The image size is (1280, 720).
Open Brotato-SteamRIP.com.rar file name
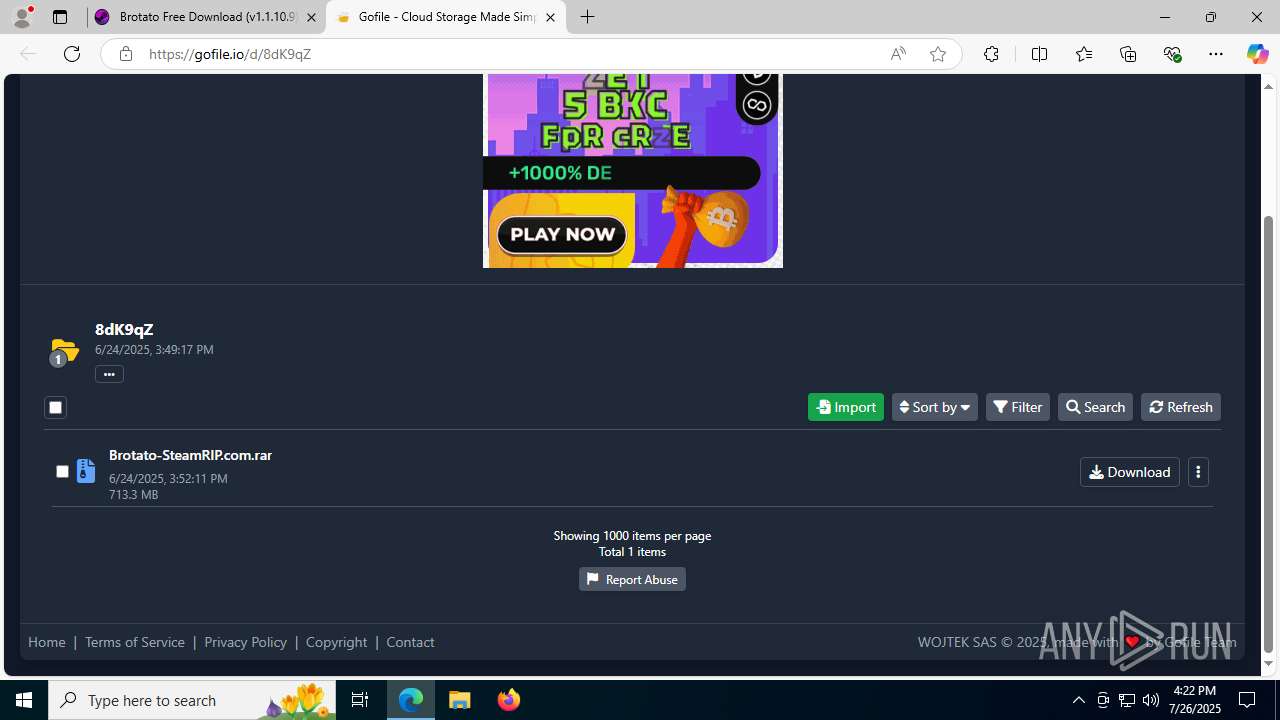pyautogui.click(x=190, y=455)
